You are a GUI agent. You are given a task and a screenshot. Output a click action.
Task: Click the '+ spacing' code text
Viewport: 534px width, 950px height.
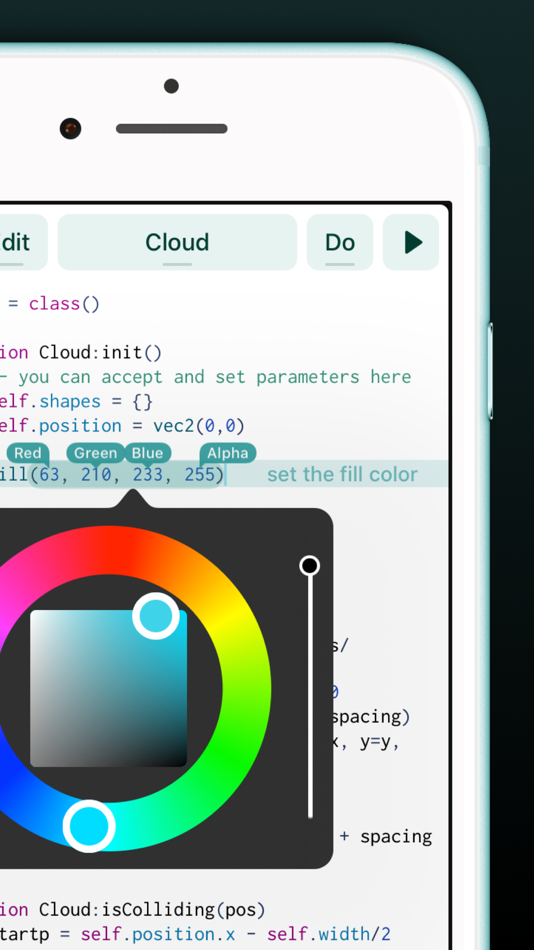click(x=385, y=837)
